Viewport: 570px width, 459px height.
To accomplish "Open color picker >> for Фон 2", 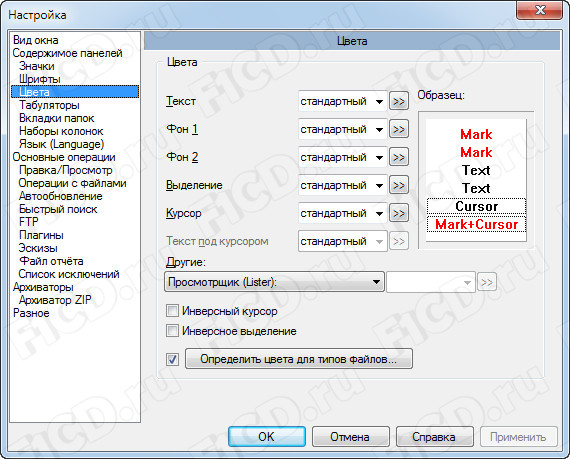I will point(399,157).
